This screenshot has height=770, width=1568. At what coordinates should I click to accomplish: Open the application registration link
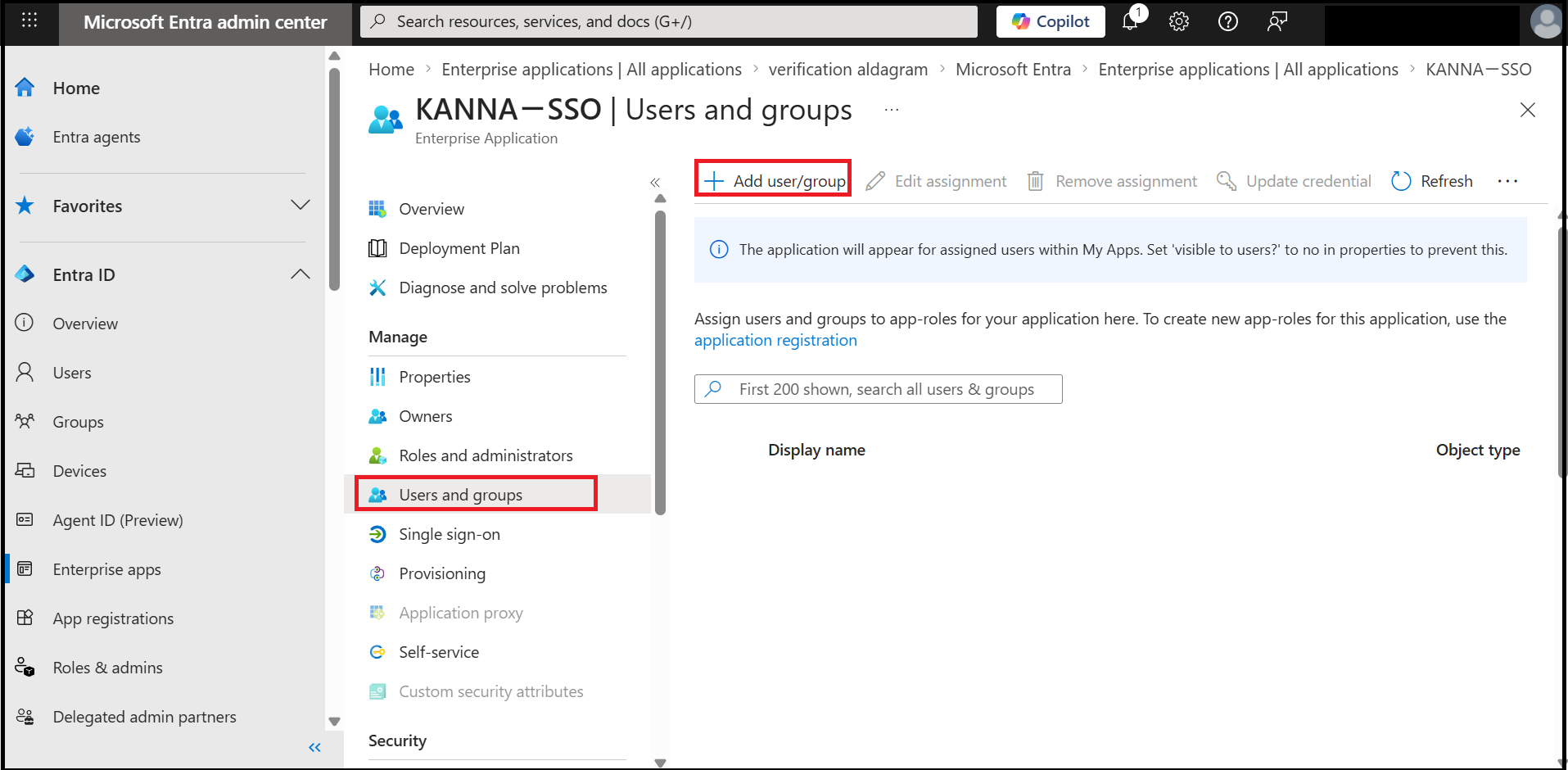(x=775, y=340)
